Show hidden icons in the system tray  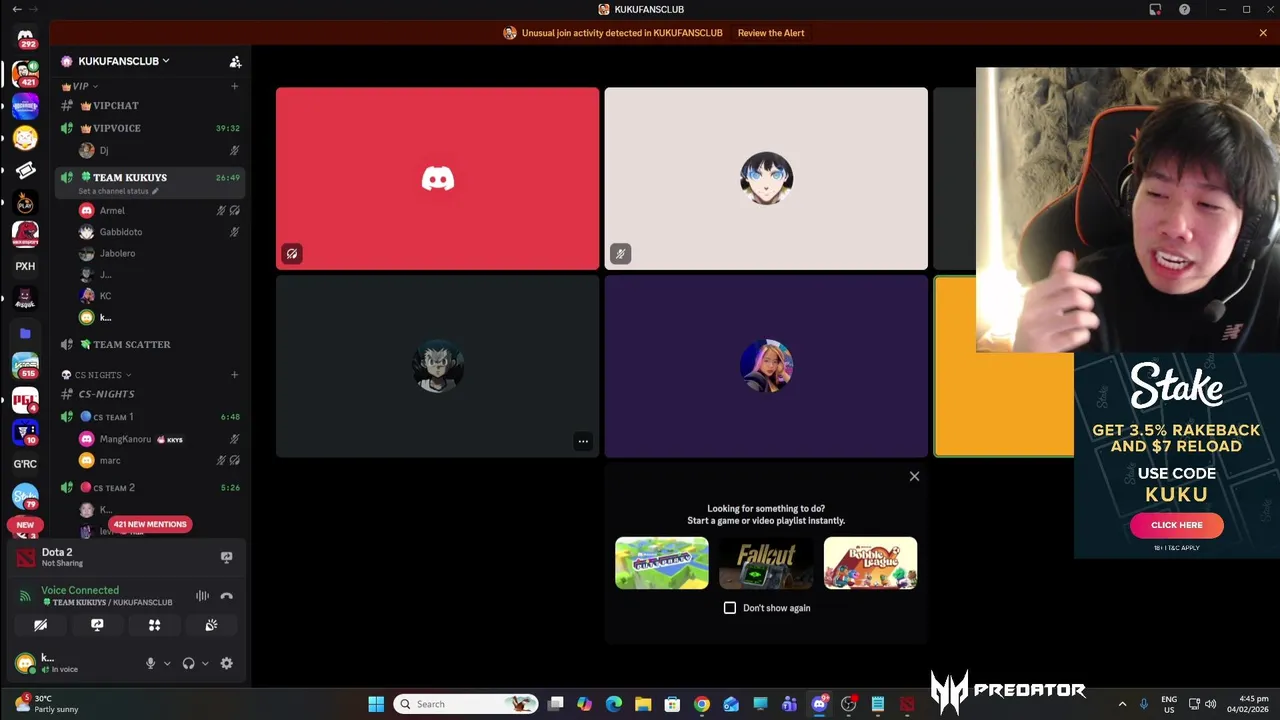coord(1122,704)
